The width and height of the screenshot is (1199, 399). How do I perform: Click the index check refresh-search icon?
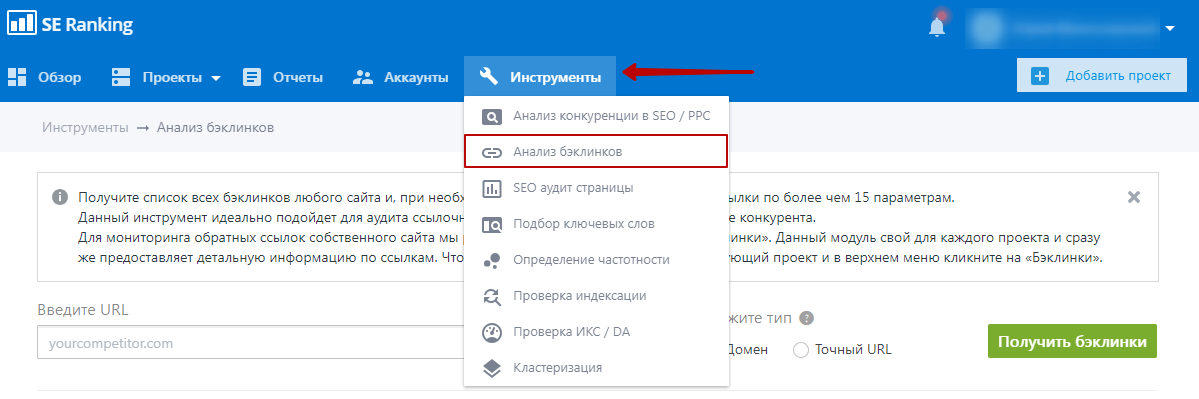[x=492, y=296]
